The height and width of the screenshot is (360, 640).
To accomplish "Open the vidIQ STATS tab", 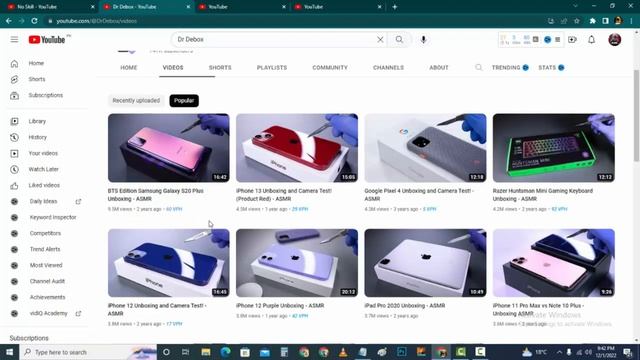I will [551, 67].
